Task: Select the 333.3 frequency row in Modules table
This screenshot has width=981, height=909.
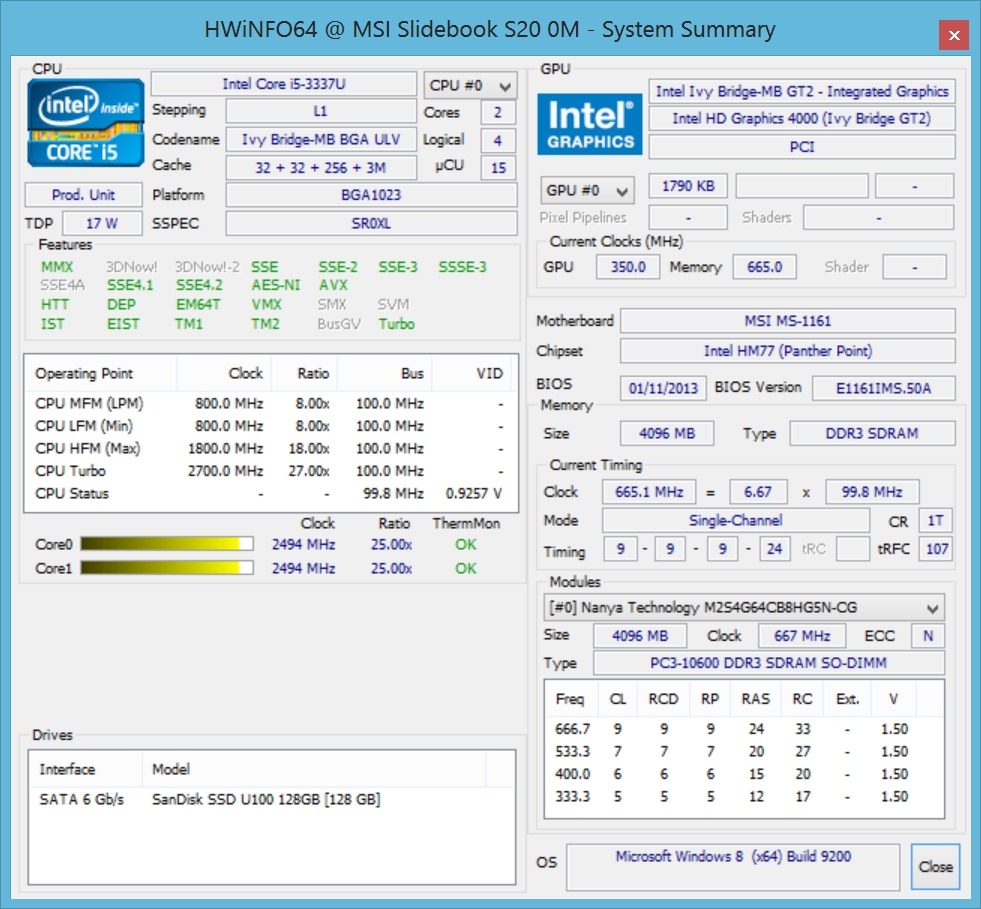Action: 744,796
